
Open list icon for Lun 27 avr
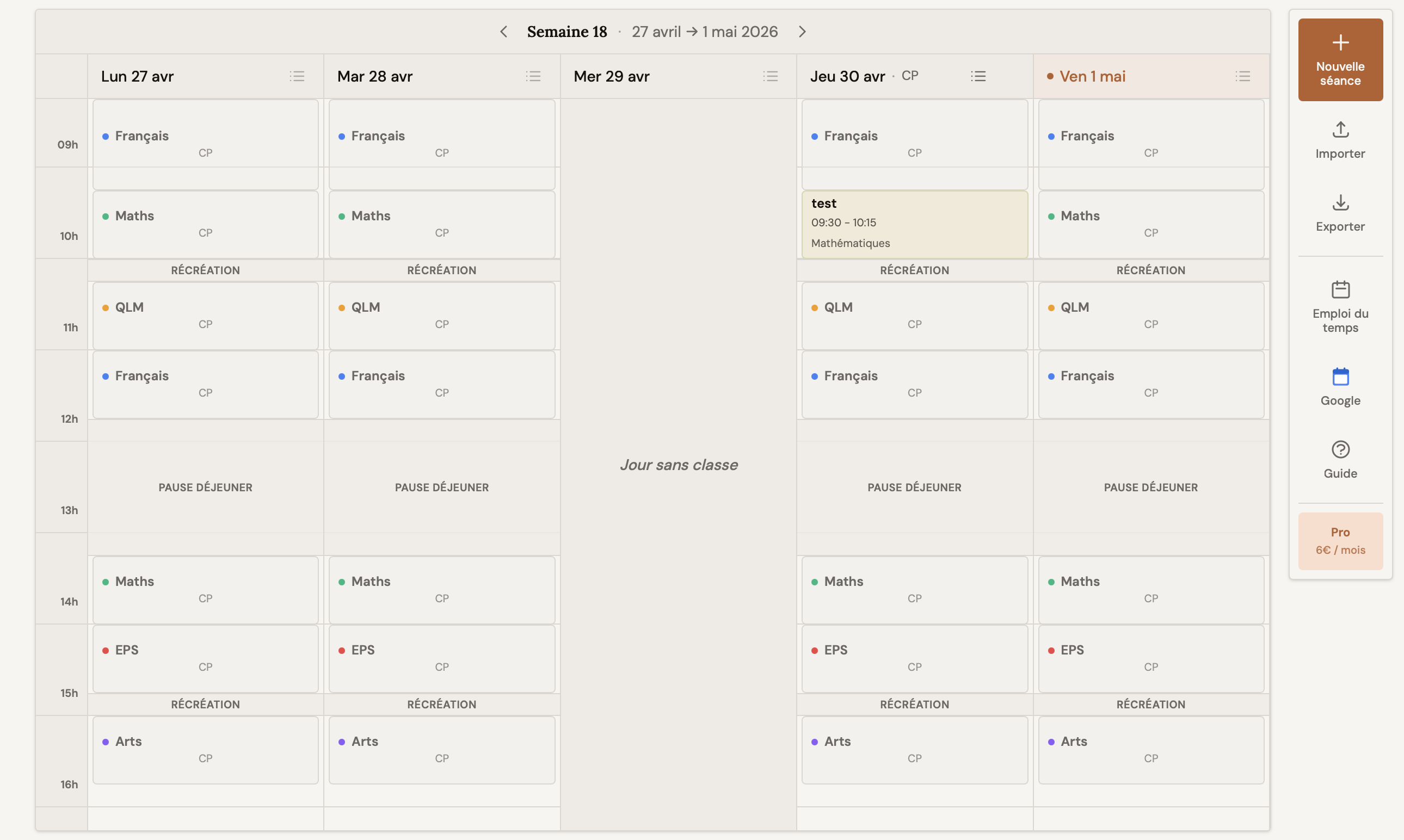tap(297, 76)
